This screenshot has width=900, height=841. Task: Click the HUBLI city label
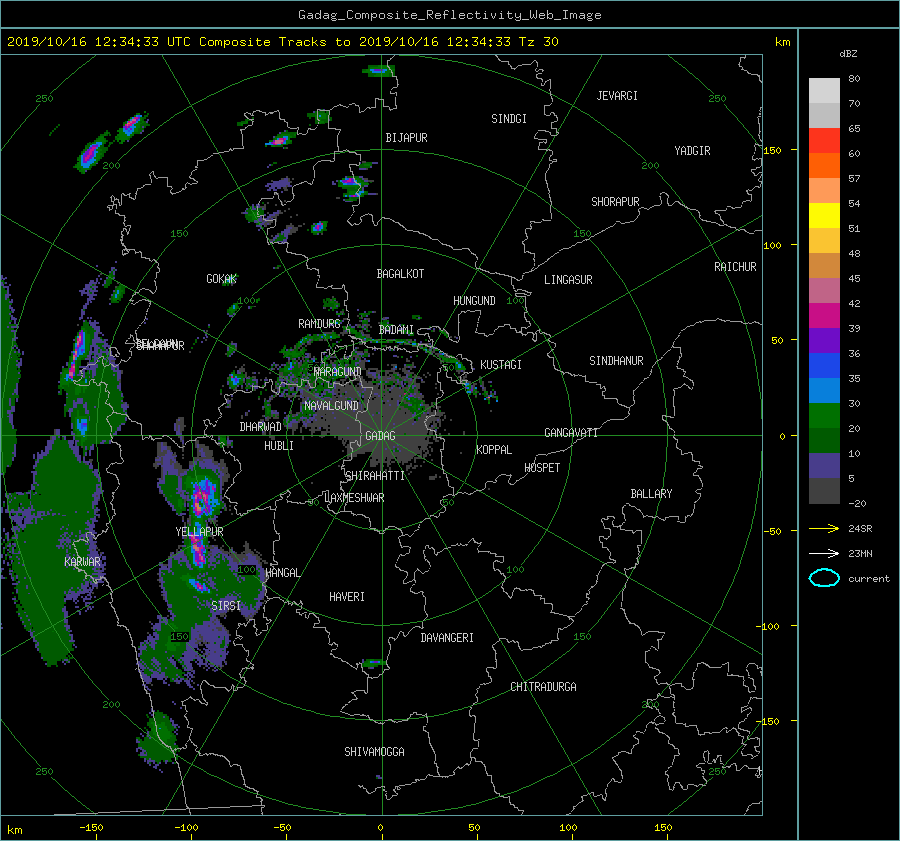tap(279, 446)
